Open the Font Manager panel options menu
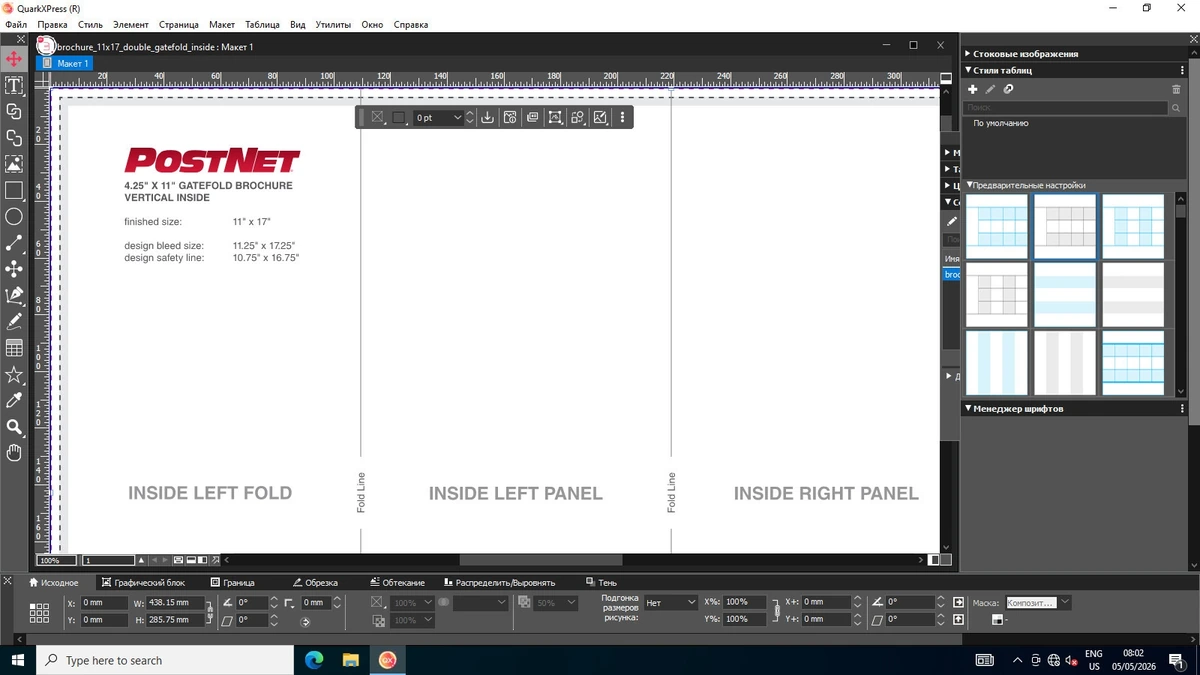The width and height of the screenshot is (1200, 675). click(1181, 408)
